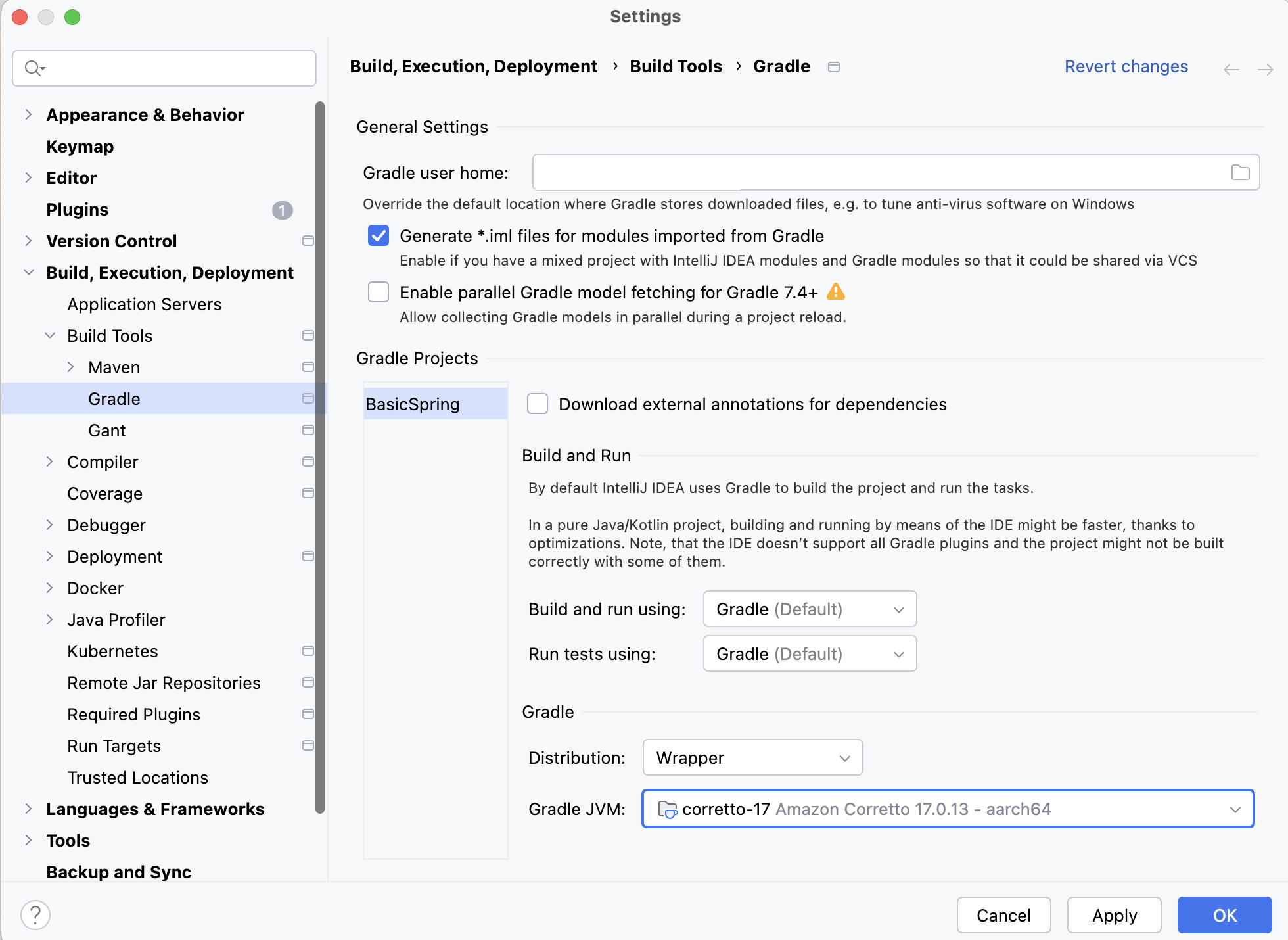Click the project icon next to Maven

pos(308,367)
